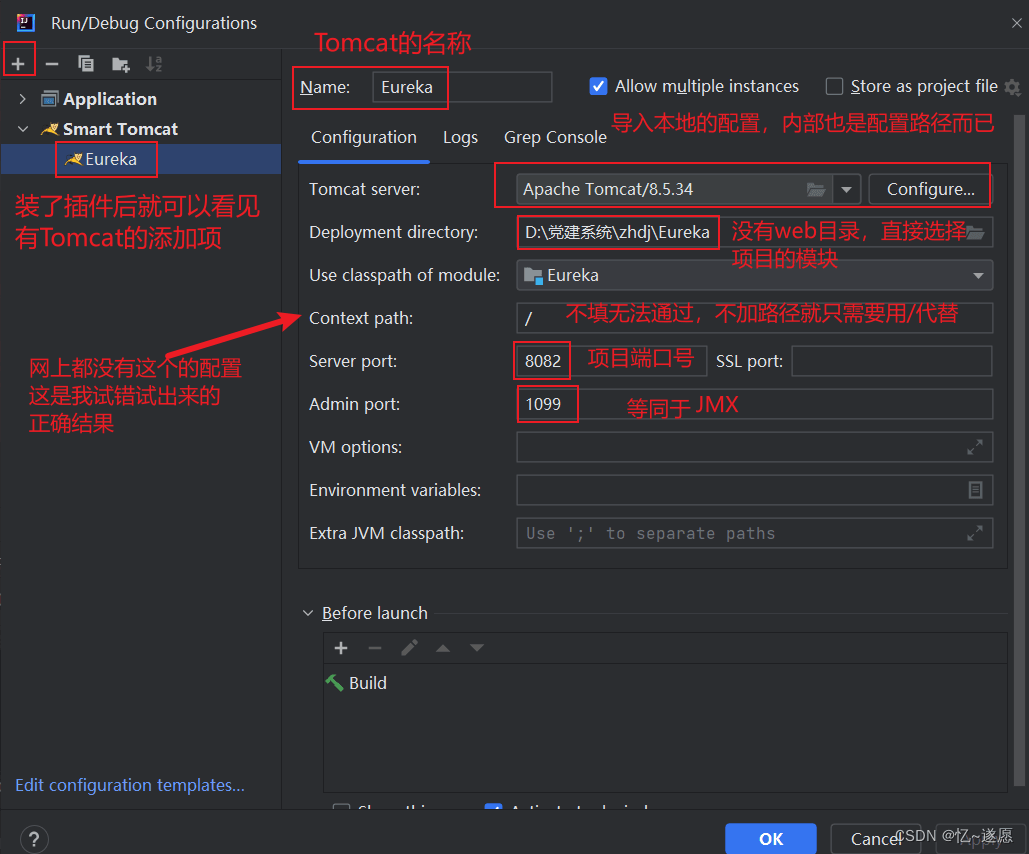Expand the Application configurations node

point(23,99)
